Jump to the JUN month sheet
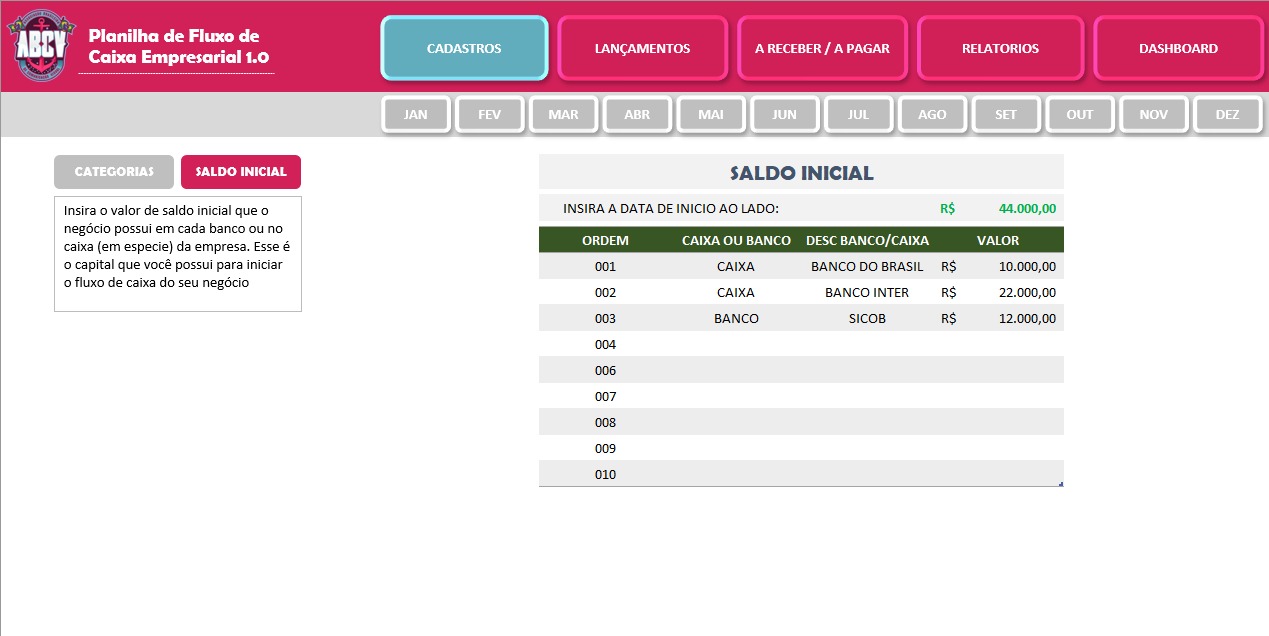This screenshot has height=636, width=1269. (785, 114)
